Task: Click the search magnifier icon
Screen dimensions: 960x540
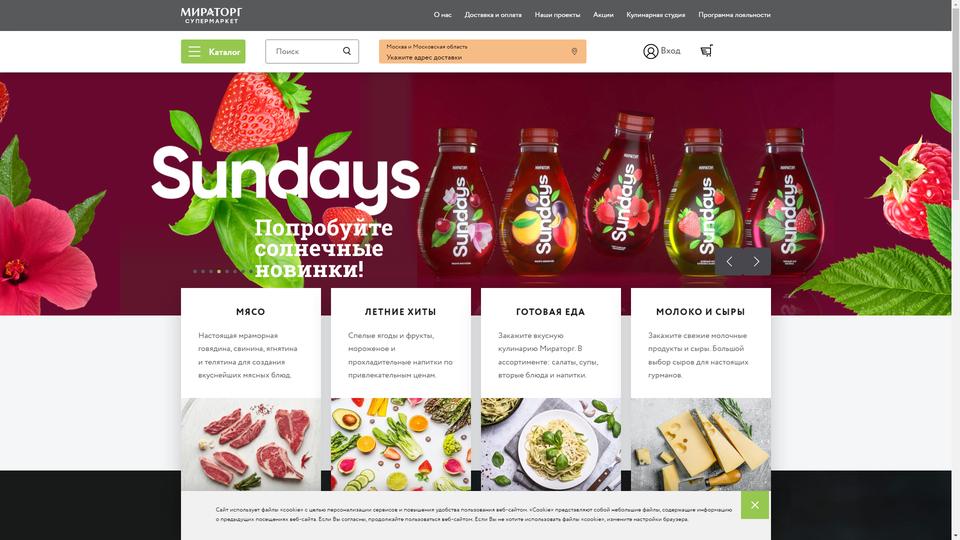Action: 347,51
